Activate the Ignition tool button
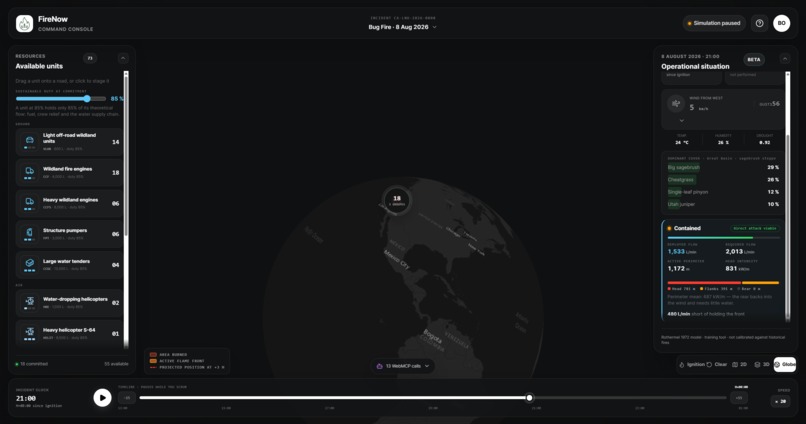 coord(692,364)
